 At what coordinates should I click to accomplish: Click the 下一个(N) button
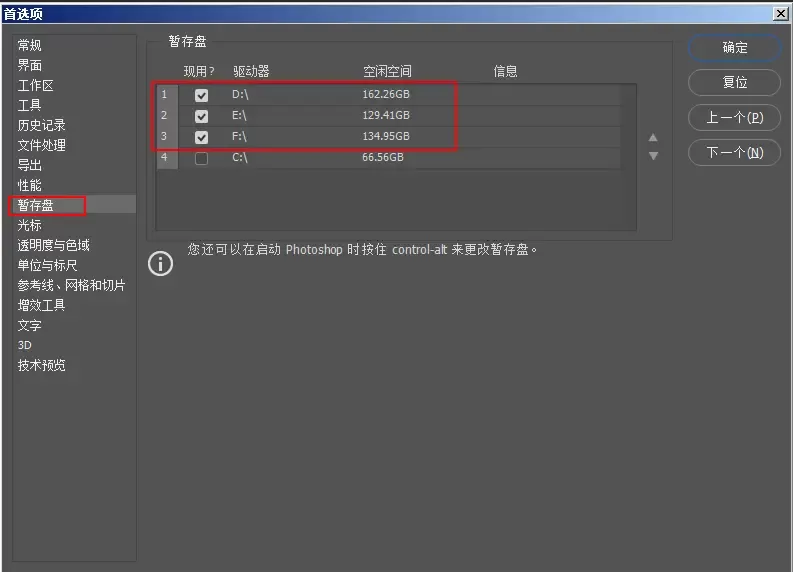734,152
